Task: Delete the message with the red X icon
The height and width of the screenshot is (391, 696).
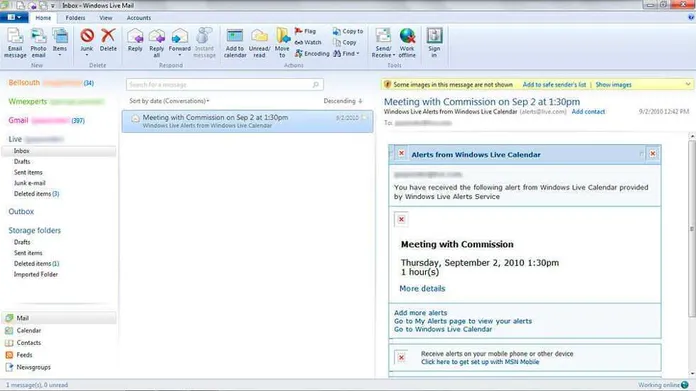Action: pyautogui.click(x=108, y=36)
